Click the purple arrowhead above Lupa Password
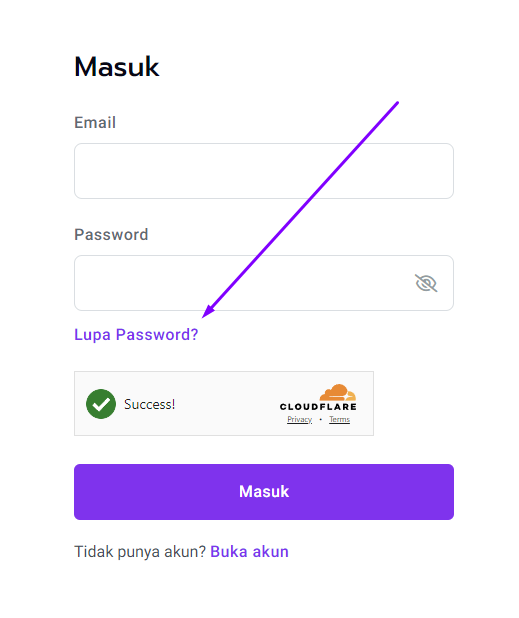The image size is (519, 618). pyautogui.click(x=208, y=311)
